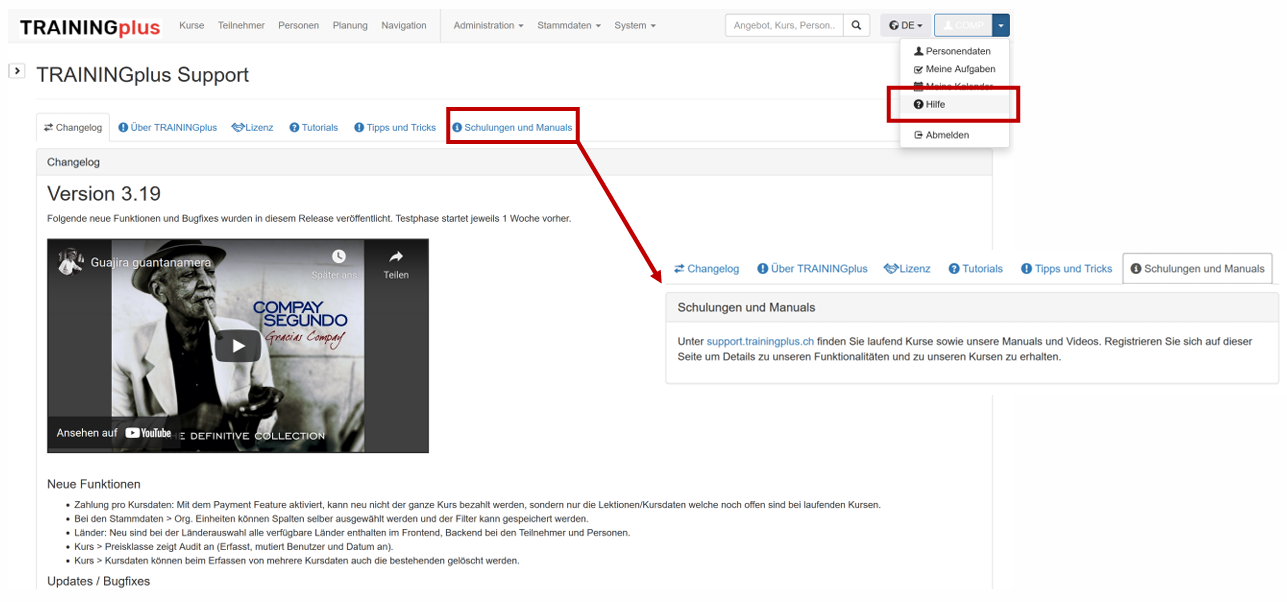
Task: Follow the support.trainingplus.ch link
Action: coord(760,341)
